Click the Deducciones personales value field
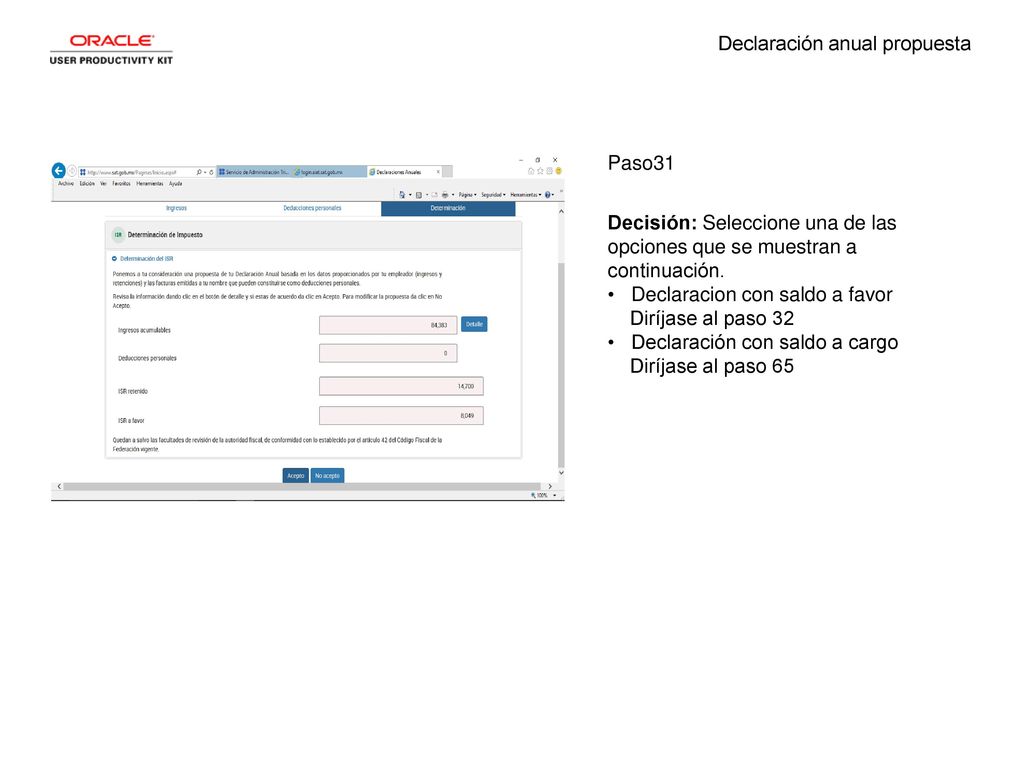Image resolution: width=1024 pixels, height=768 pixels. coord(388,353)
